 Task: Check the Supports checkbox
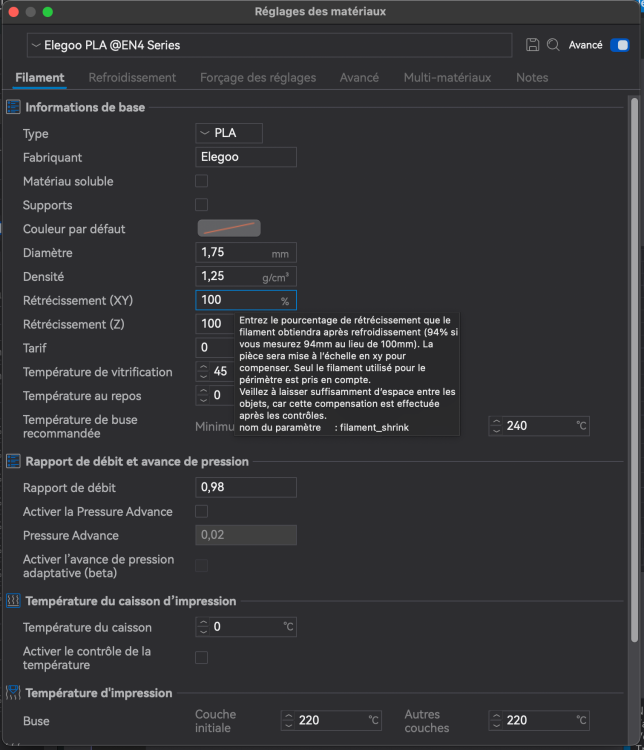(x=201, y=205)
